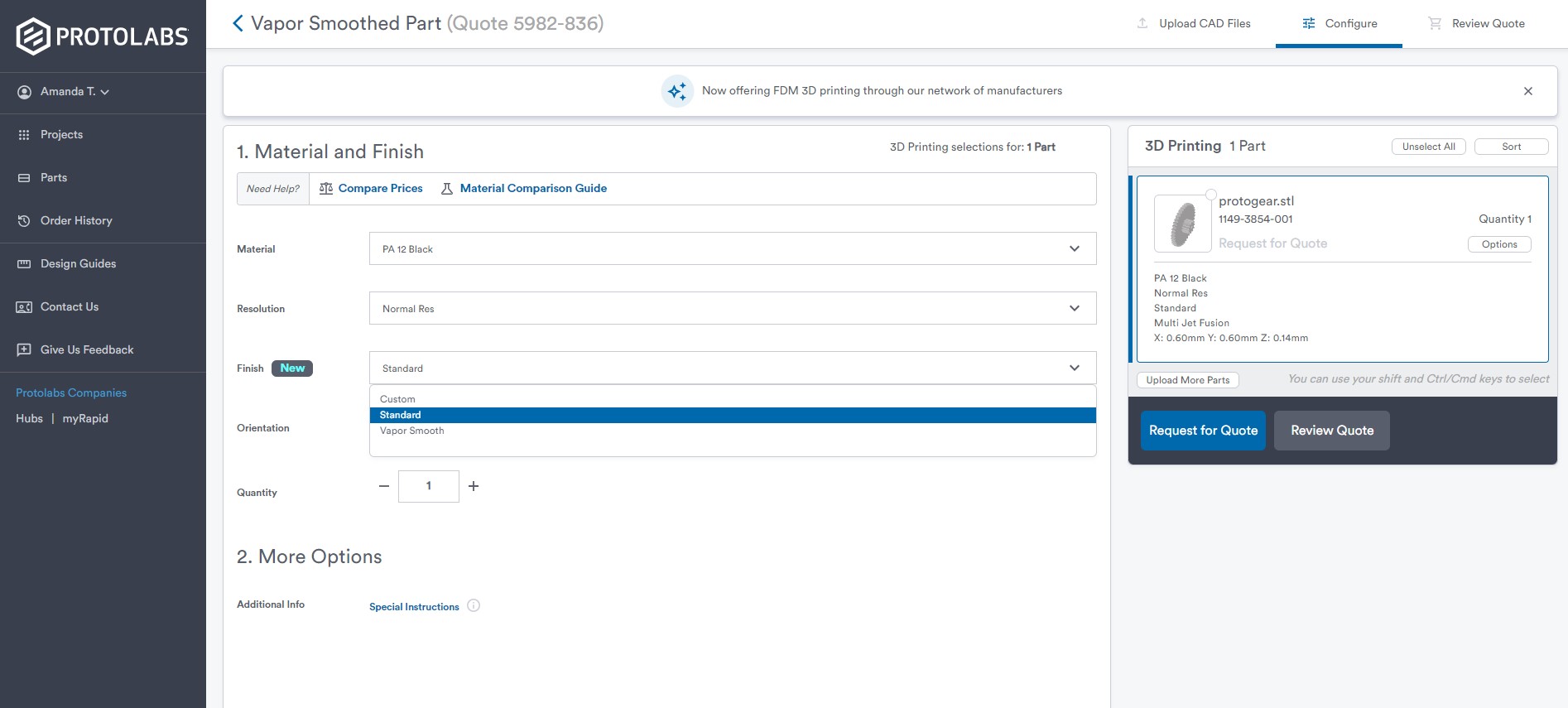
Task: Click the Material Comparison Guide flask icon
Action: click(x=447, y=189)
